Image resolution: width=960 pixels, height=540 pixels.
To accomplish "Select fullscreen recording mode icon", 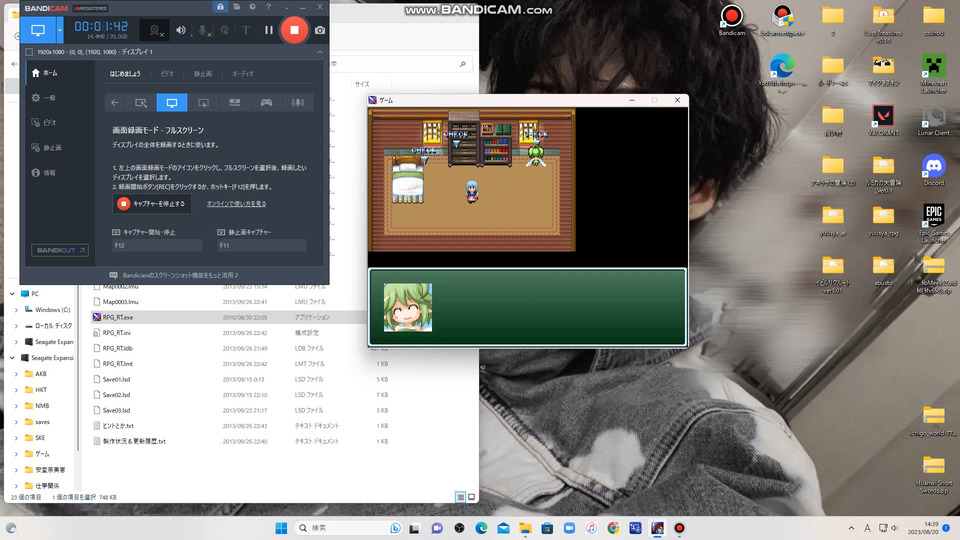I will coord(172,103).
